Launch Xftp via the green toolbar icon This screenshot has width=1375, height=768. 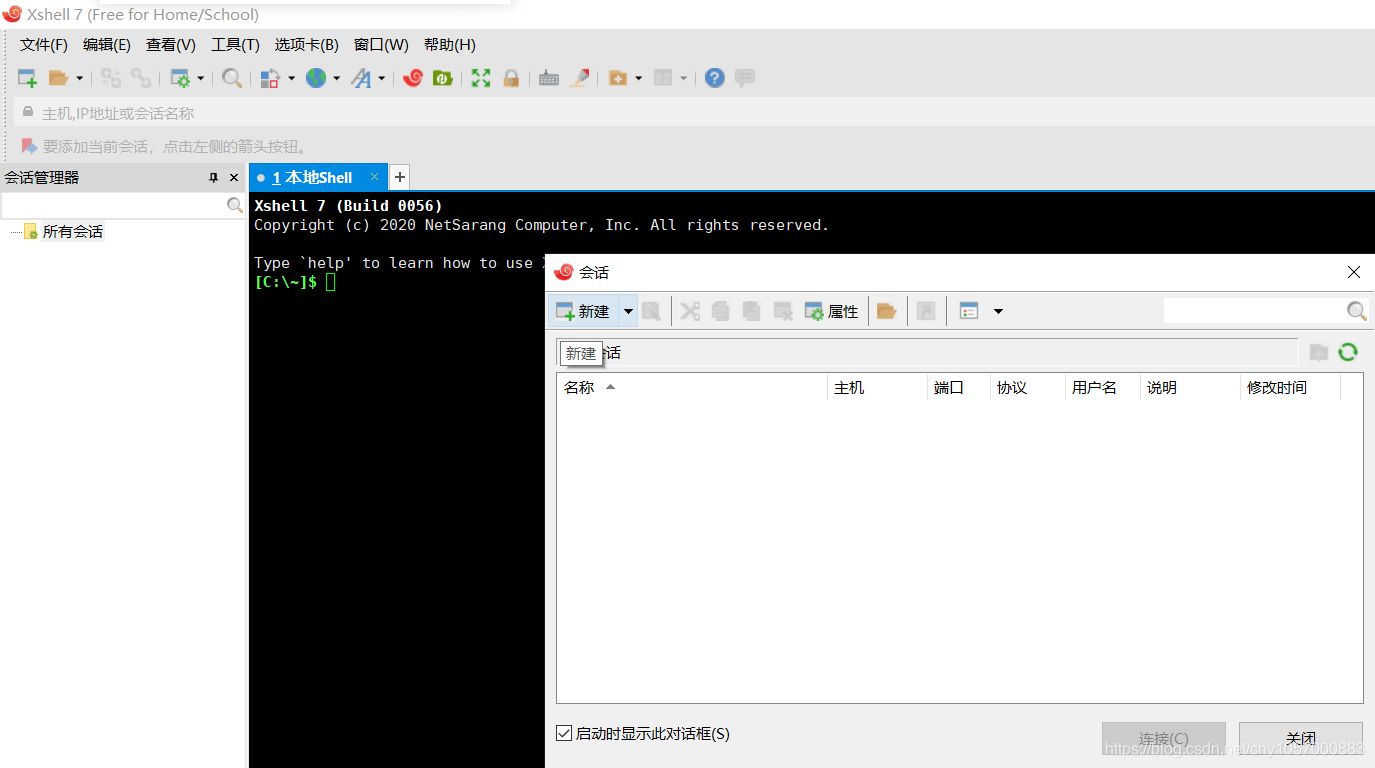tap(443, 78)
